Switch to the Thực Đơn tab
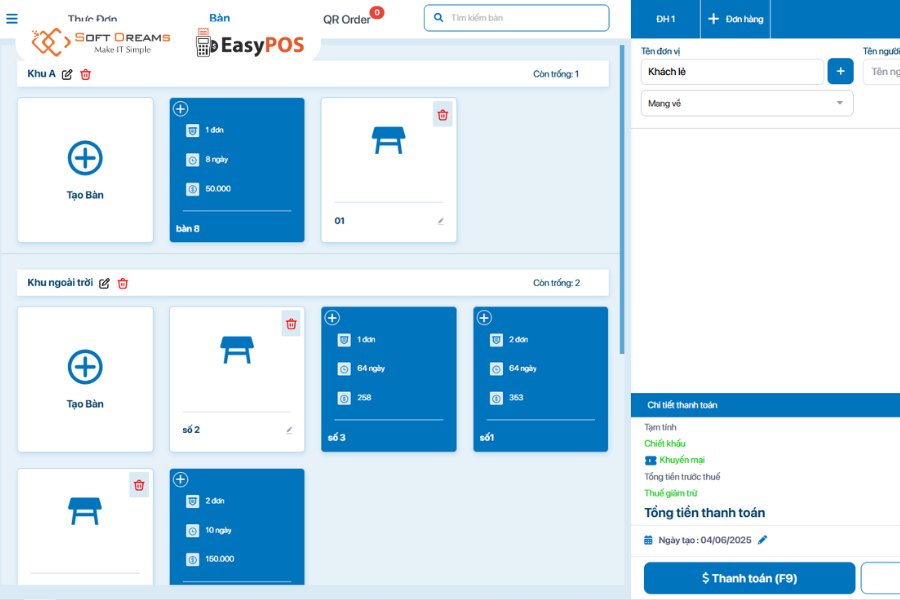The height and width of the screenshot is (600, 900). click(92, 17)
